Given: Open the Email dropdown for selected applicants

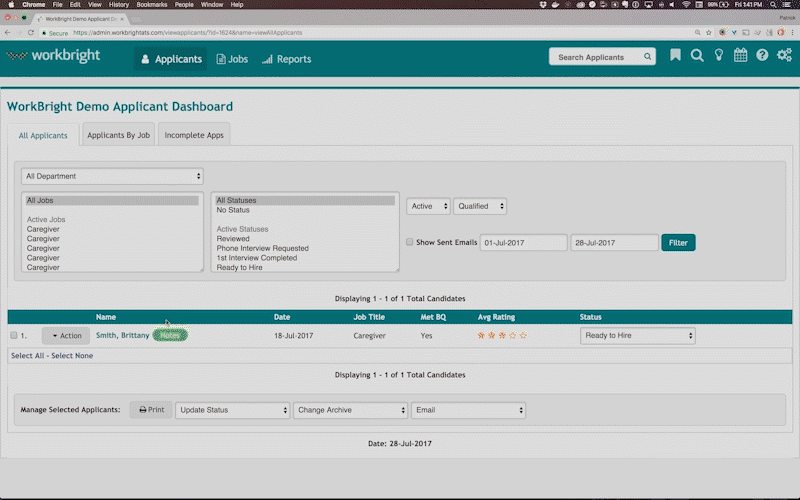Looking at the screenshot, I should [x=468, y=410].
